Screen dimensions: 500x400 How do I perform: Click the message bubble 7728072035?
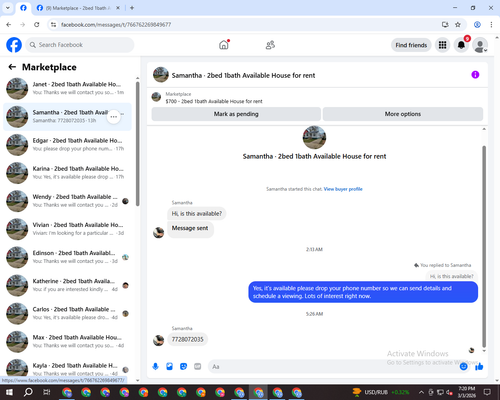click(187, 339)
